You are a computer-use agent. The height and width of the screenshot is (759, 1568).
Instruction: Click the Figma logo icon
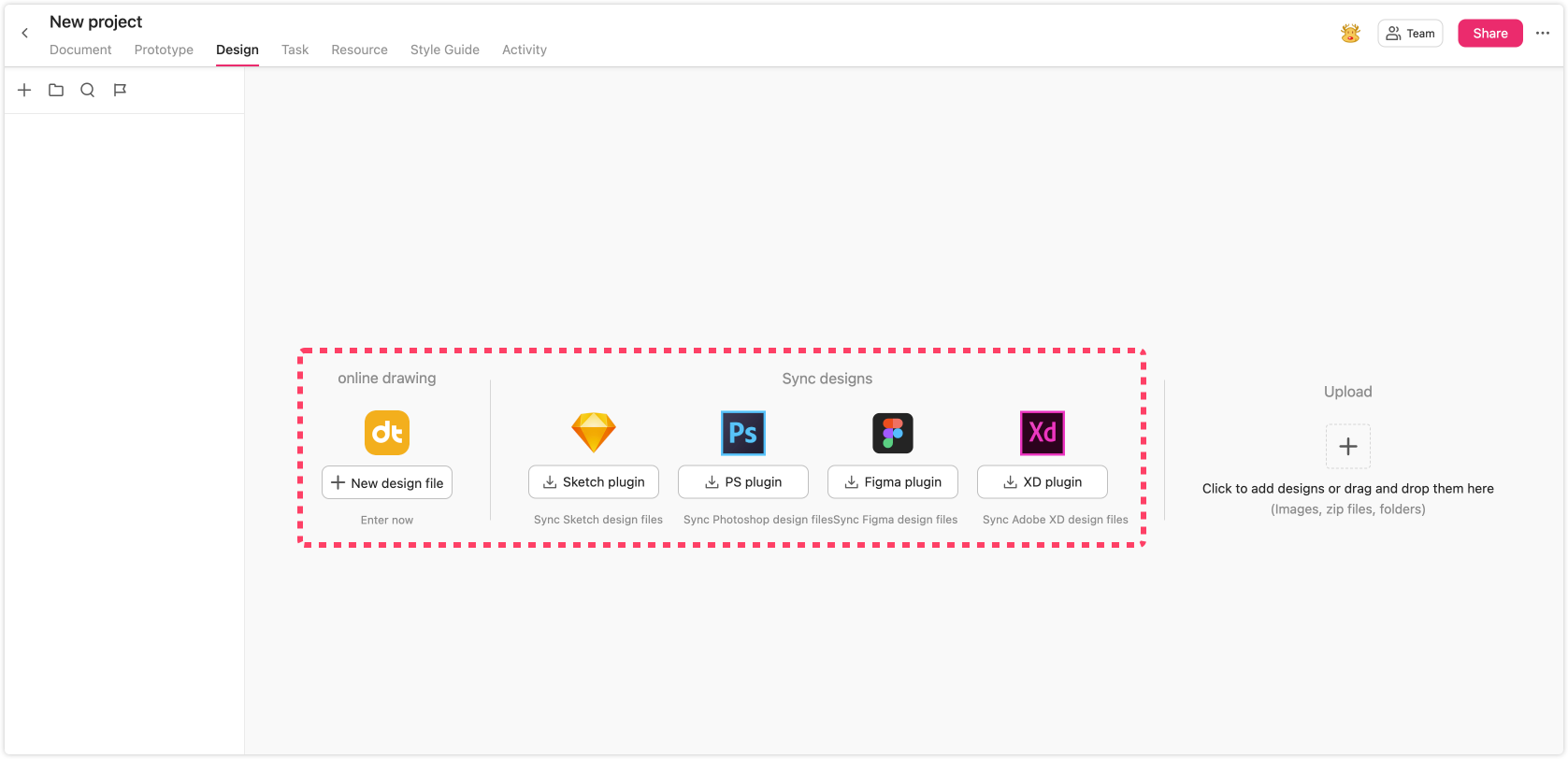[893, 433]
